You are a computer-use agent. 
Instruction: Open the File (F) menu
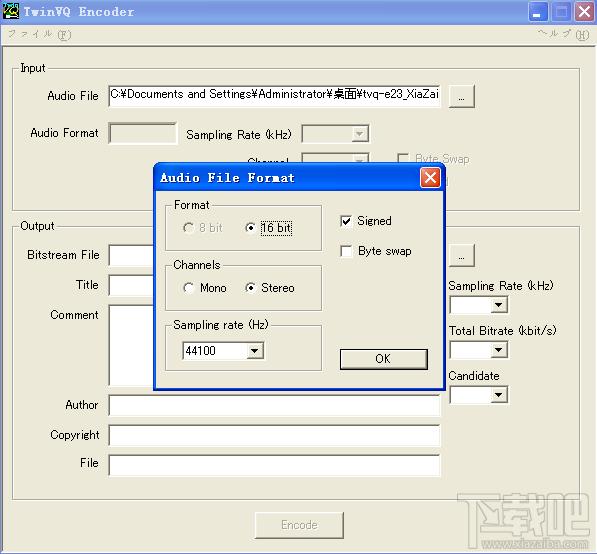click(40, 35)
